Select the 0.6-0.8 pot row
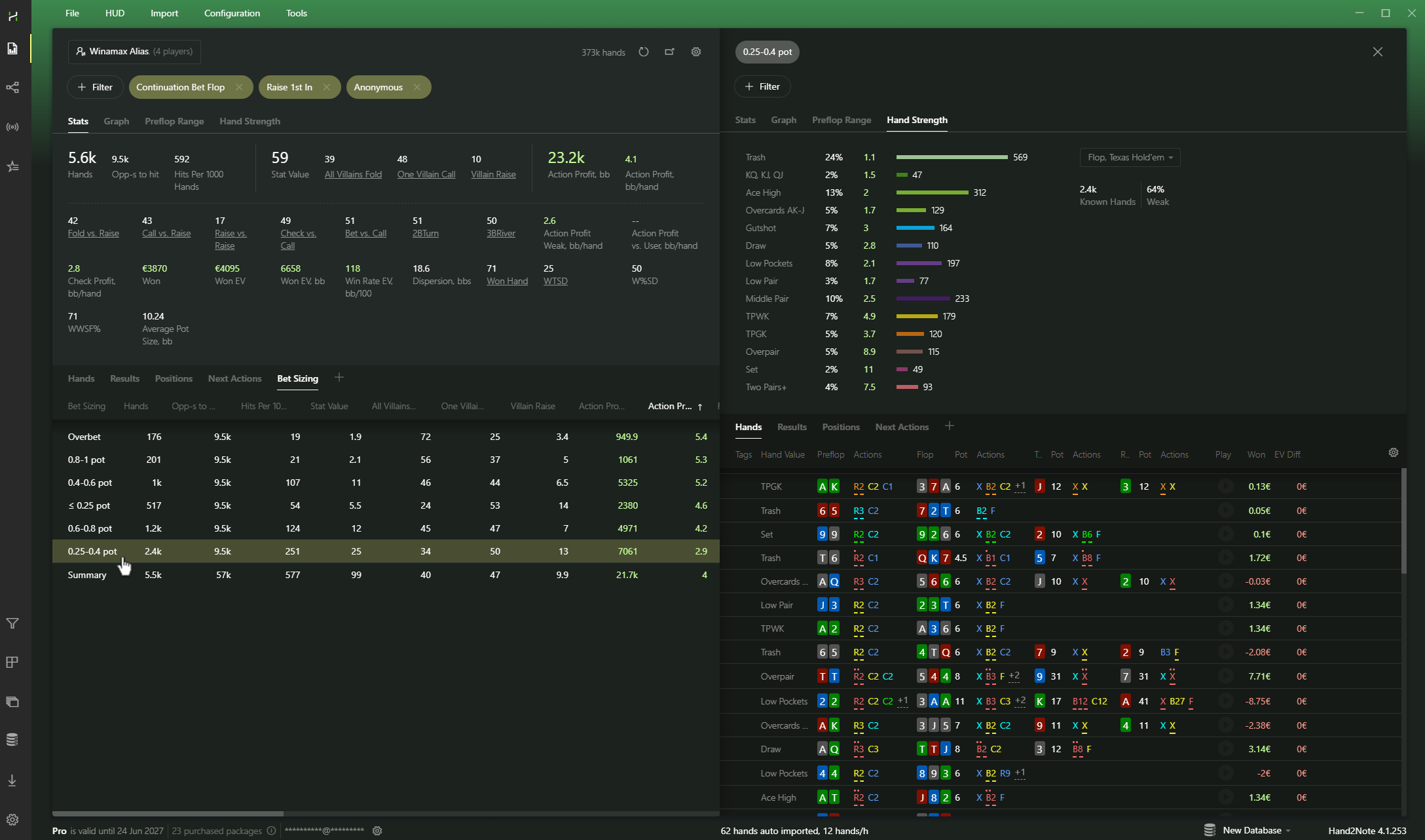The height and width of the screenshot is (840, 1425). click(x=386, y=528)
